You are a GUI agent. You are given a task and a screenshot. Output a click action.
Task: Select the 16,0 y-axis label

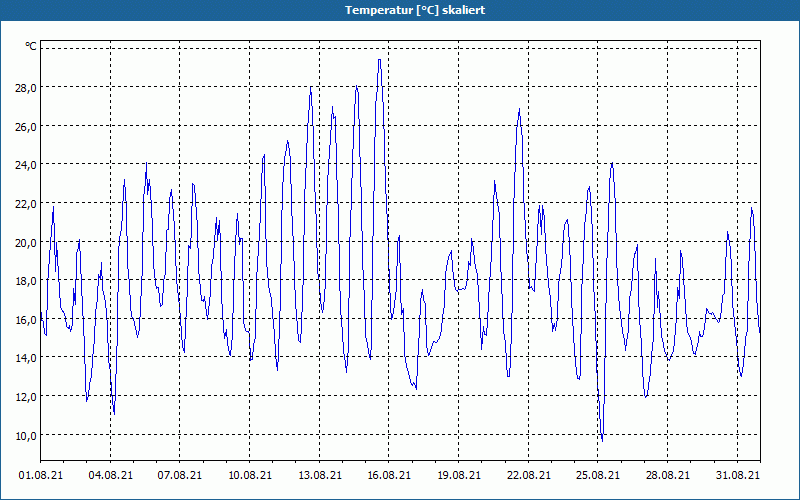tap(25, 319)
